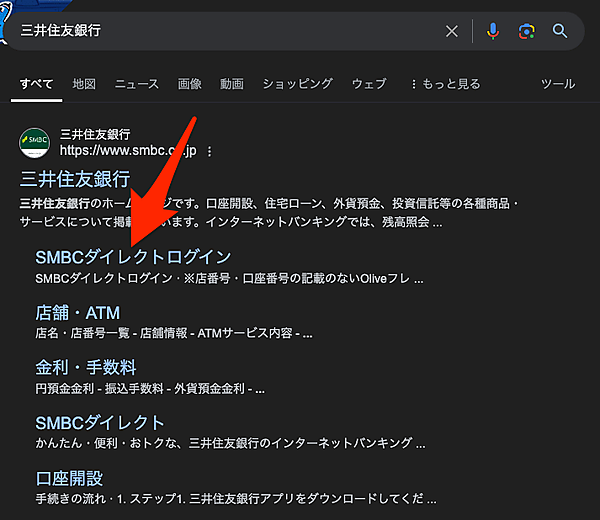The image size is (600, 520).
Task: Open Google Lens image search icon
Action: [527, 31]
